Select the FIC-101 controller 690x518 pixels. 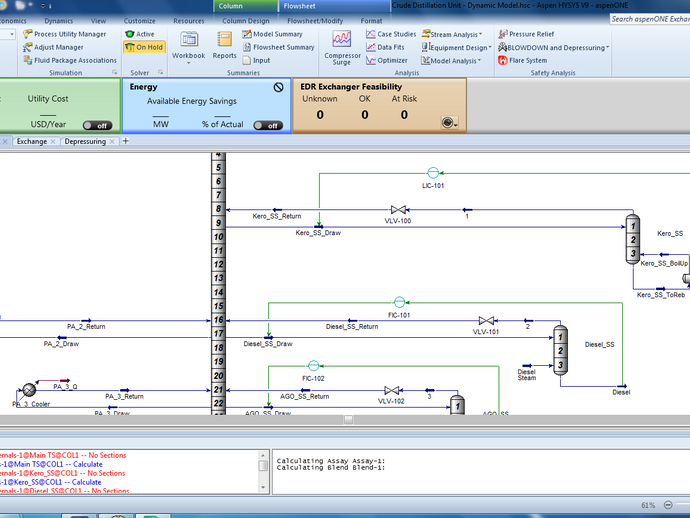click(399, 302)
